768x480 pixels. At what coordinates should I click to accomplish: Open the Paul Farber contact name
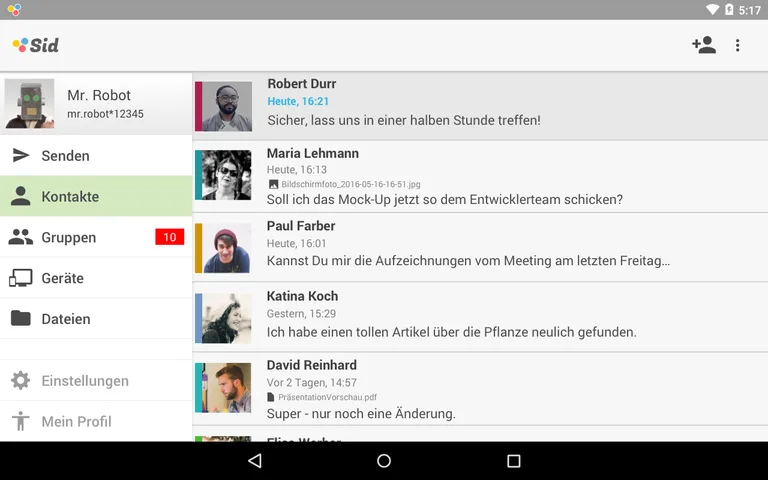click(301, 226)
